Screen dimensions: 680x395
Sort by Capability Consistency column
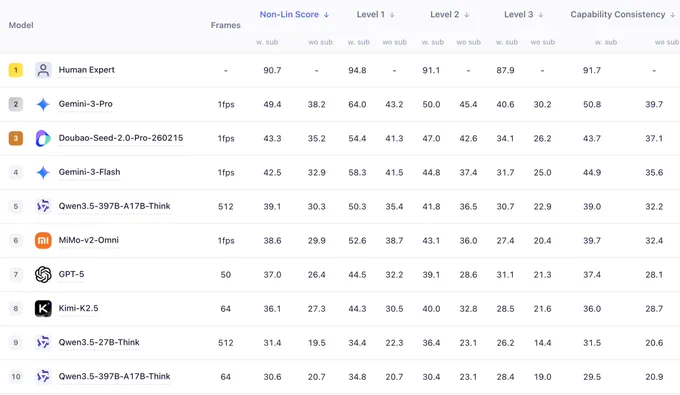pos(622,14)
